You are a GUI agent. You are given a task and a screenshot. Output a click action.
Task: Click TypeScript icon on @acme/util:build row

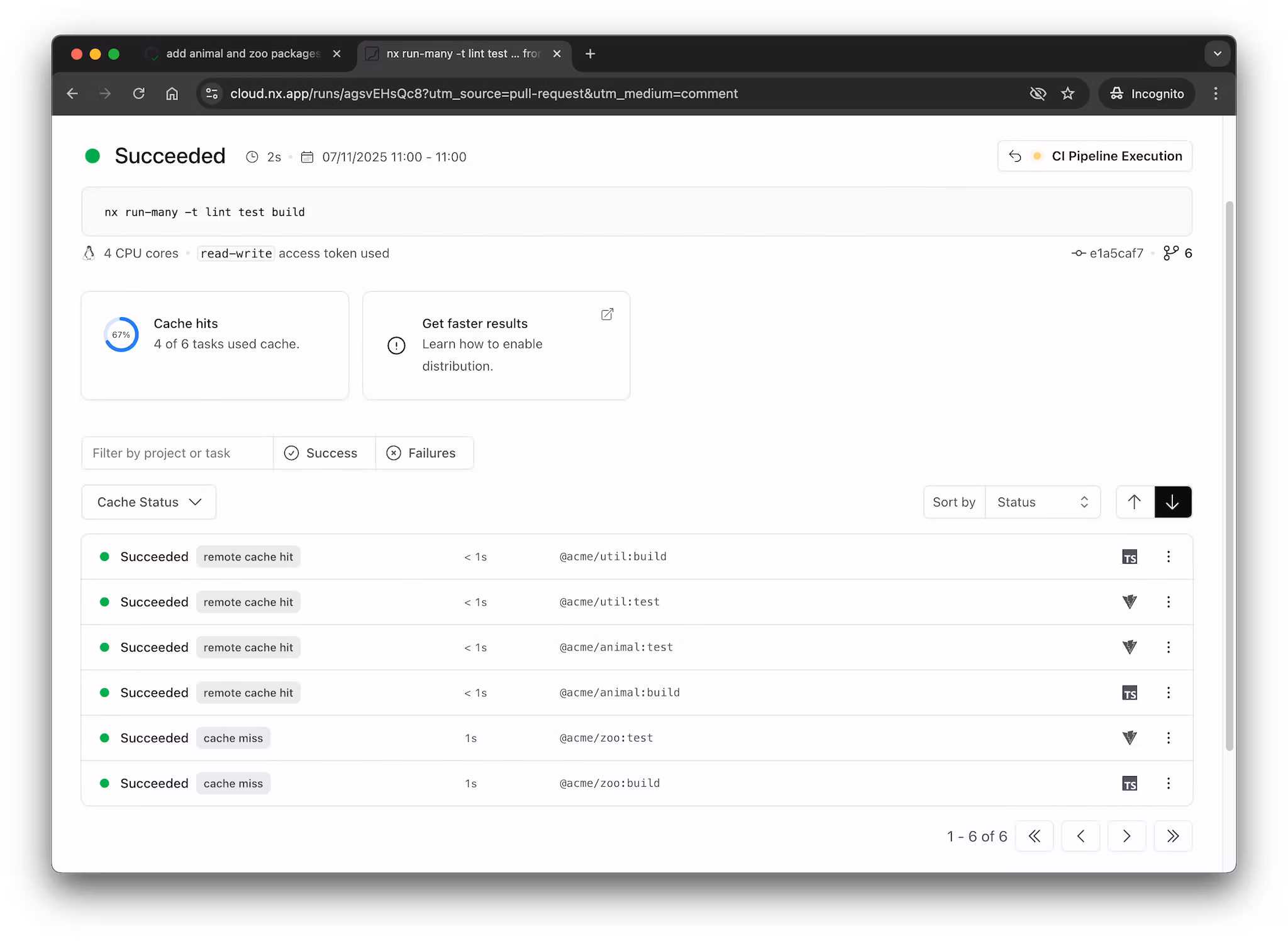[x=1130, y=557]
